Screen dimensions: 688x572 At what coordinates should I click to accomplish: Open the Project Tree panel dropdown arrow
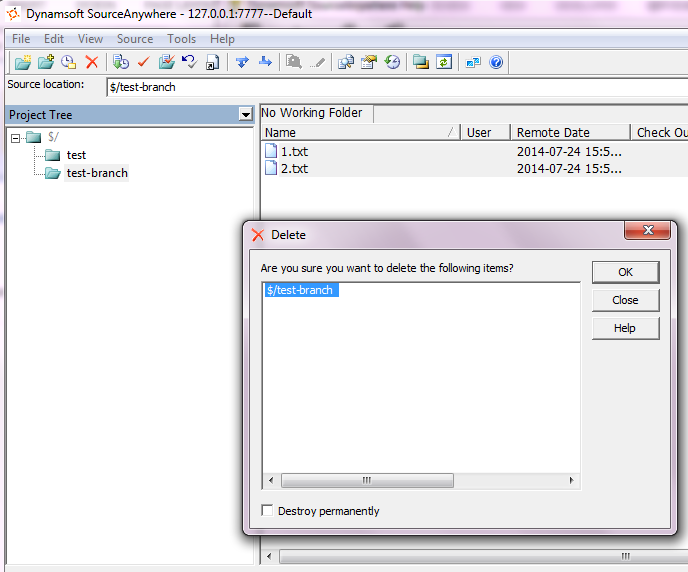coord(245,115)
